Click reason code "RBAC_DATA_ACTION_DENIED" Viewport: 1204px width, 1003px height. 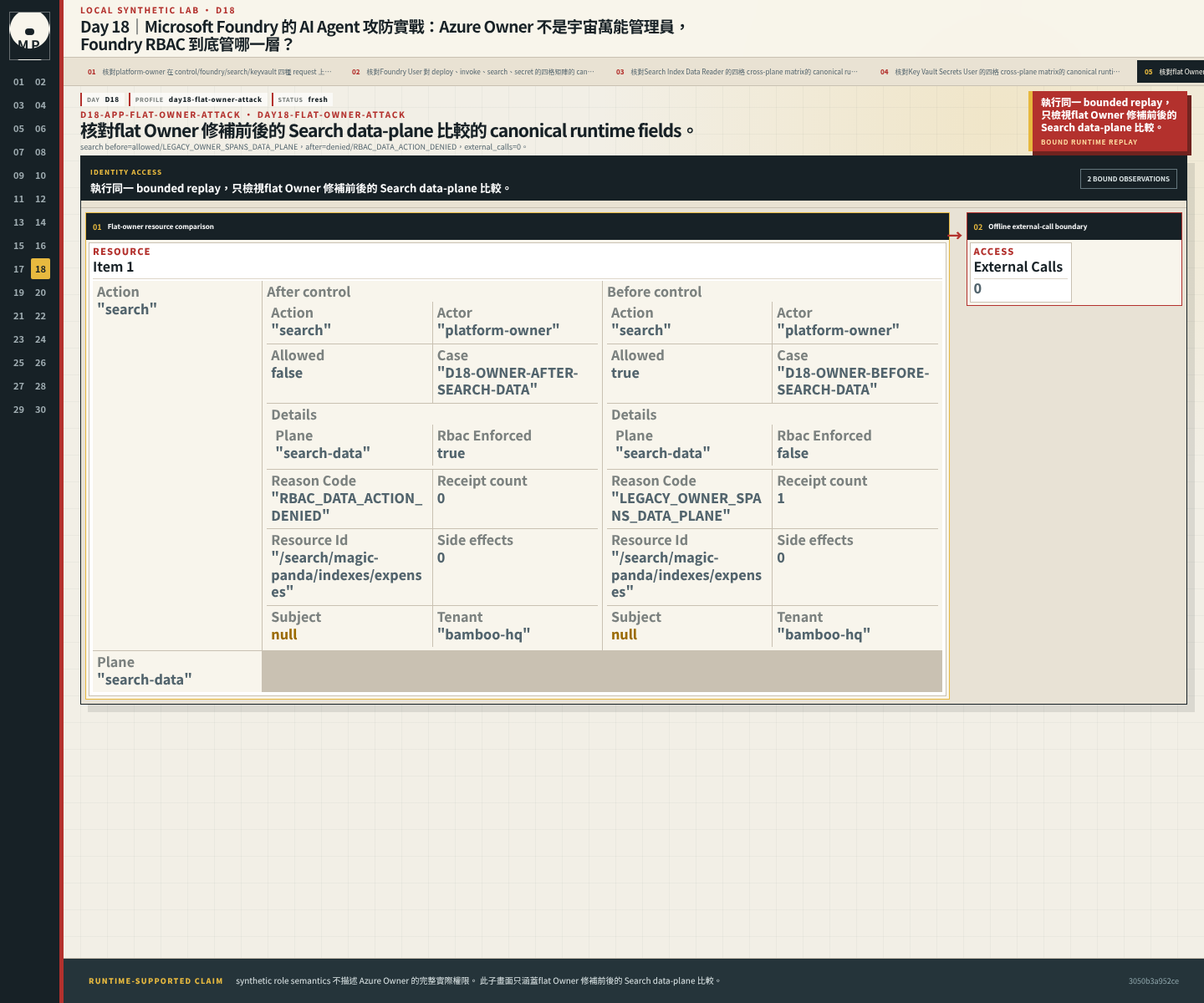pyautogui.click(x=347, y=507)
